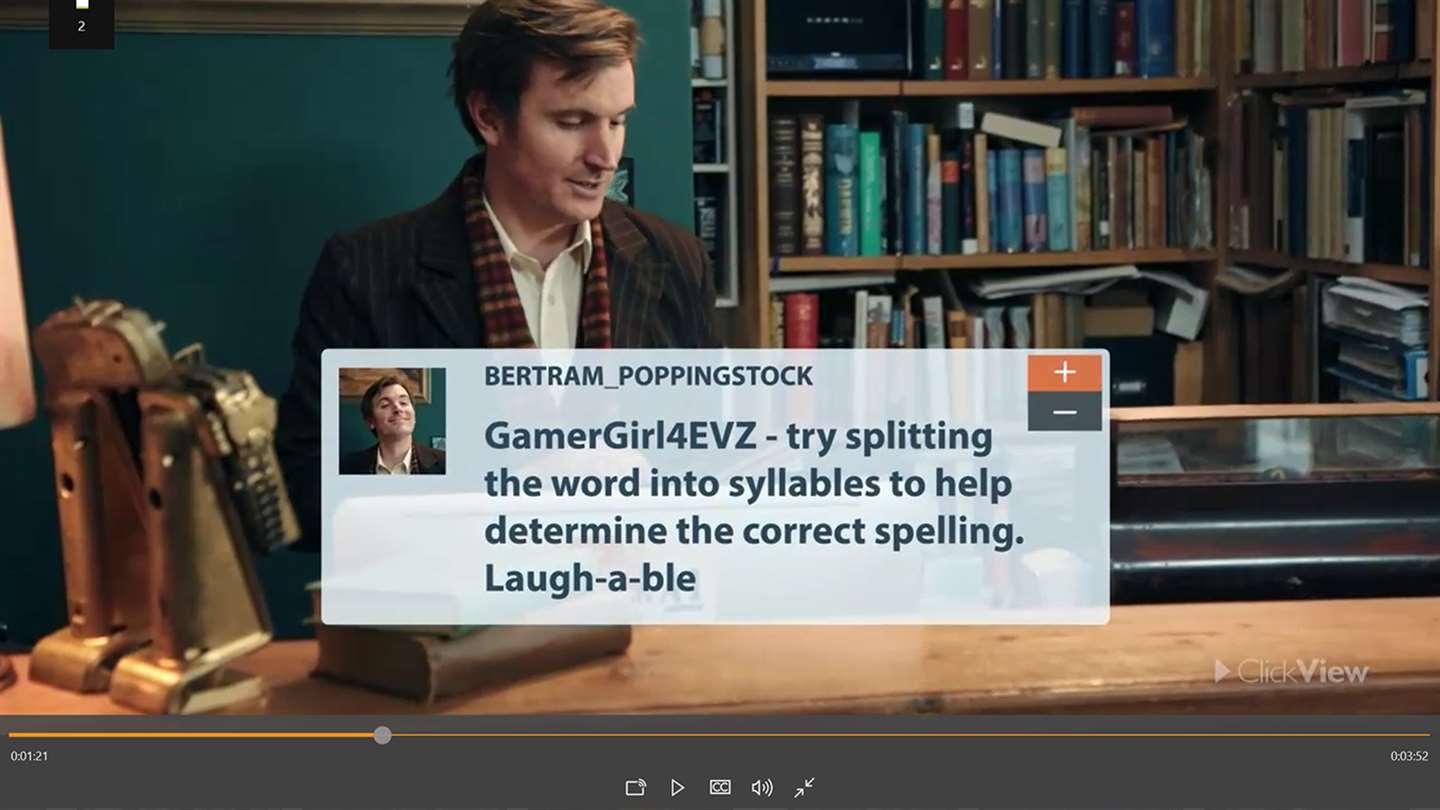This screenshot has height=810, width=1440.
Task: Exit fullscreen with the inward arrows icon
Action: tap(804, 787)
